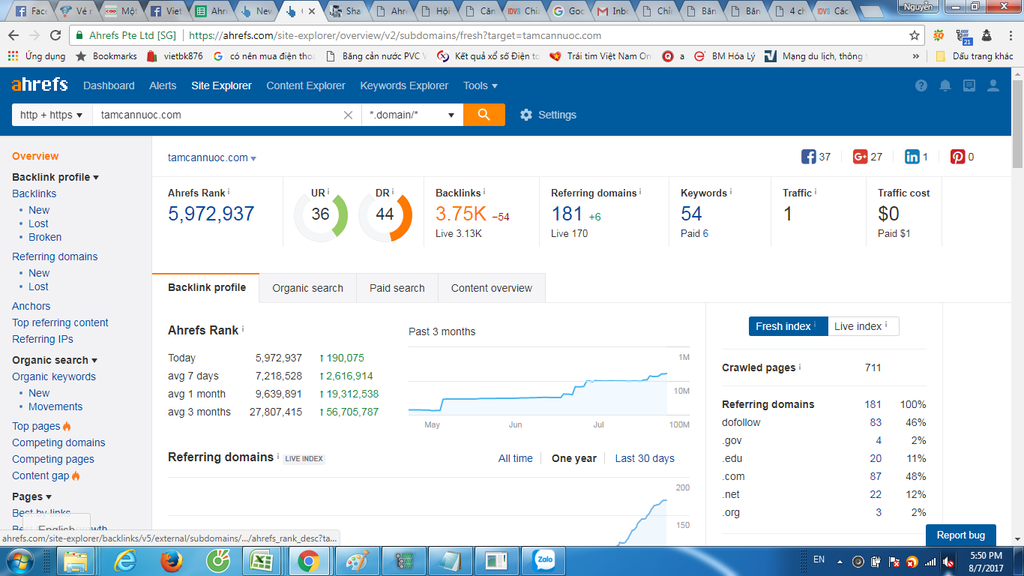
Task: Reload the page in Chrome
Action: [56, 35]
